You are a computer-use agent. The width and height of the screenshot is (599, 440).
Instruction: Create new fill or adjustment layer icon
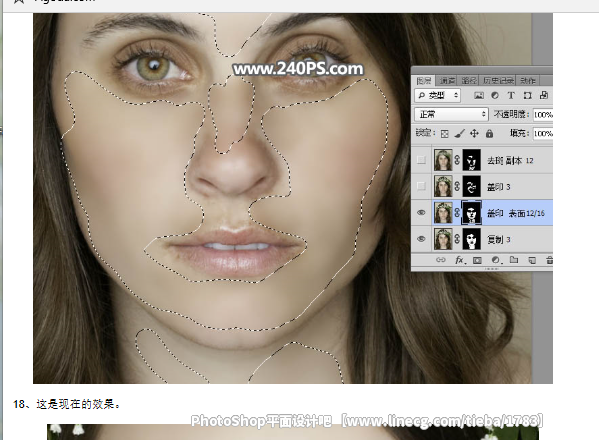[496, 260]
